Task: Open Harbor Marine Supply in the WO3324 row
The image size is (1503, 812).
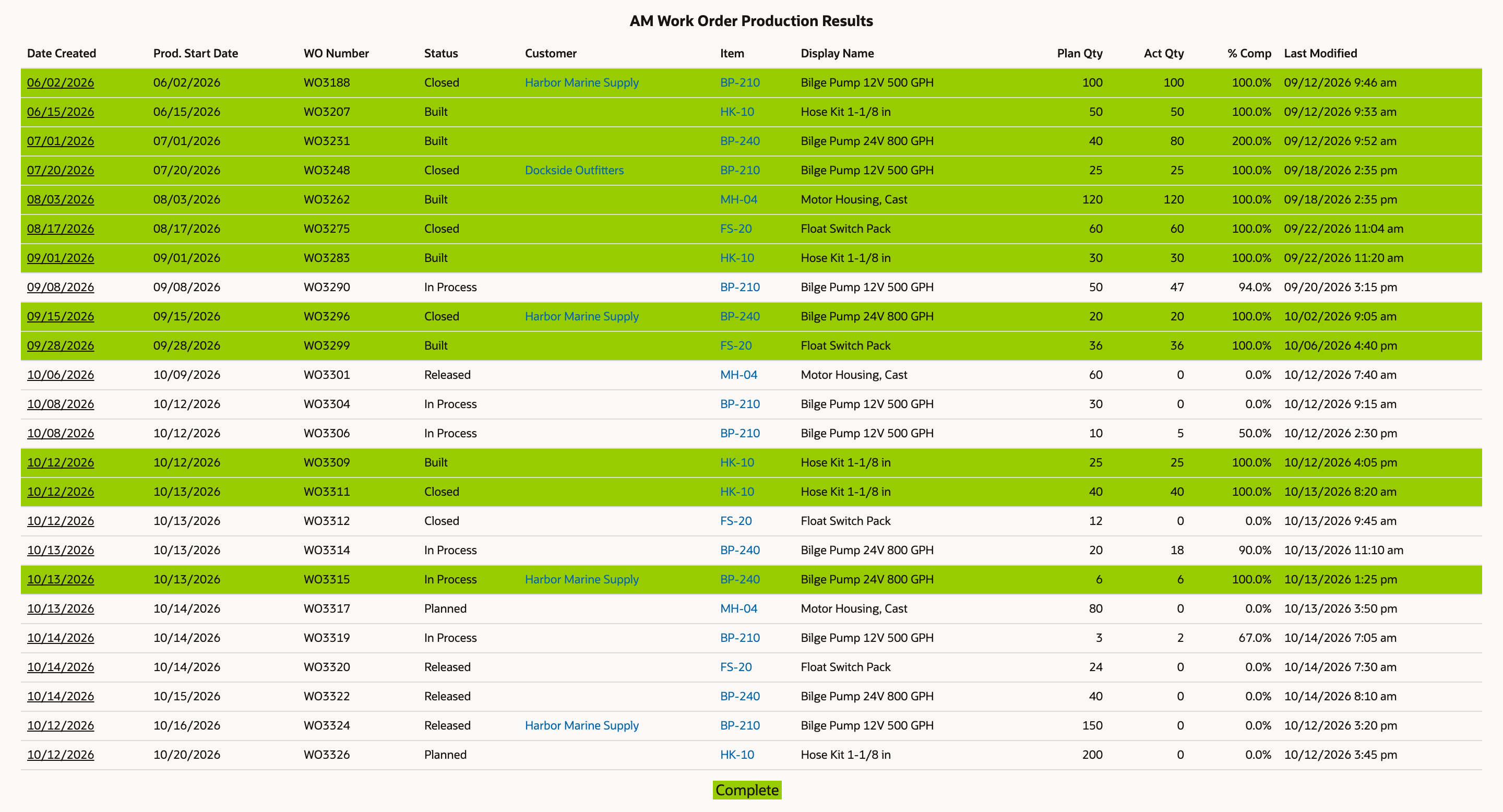Action: pyautogui.click(x=582, y=725)
